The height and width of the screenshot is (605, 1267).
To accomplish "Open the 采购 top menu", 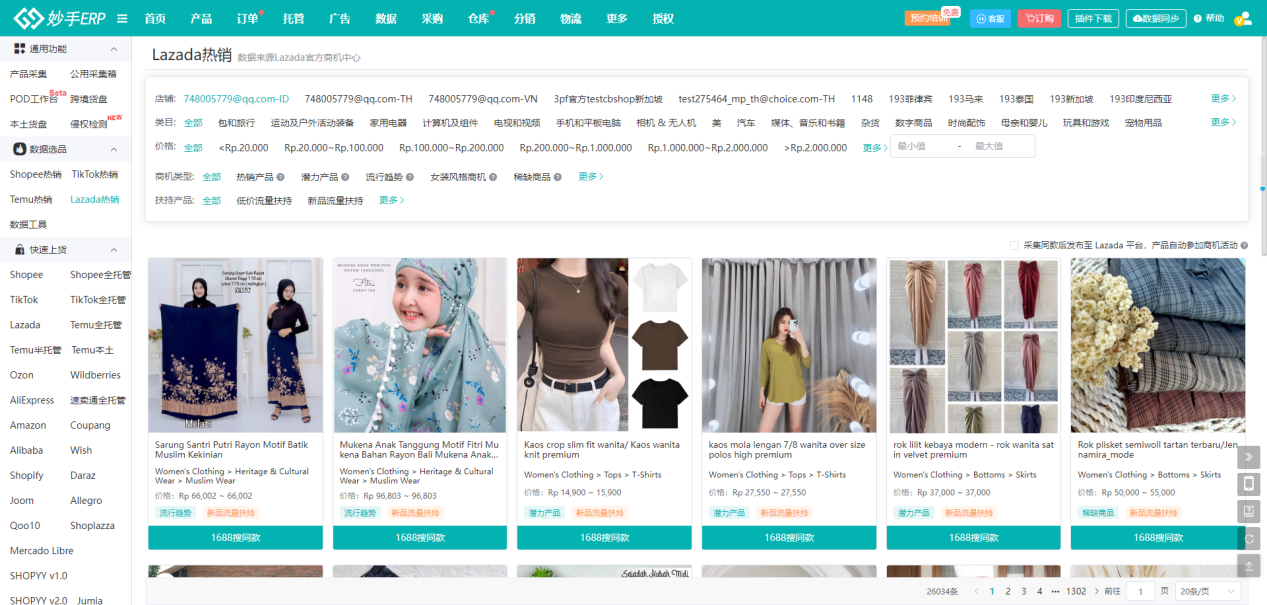I will click(x=432, y=19).
